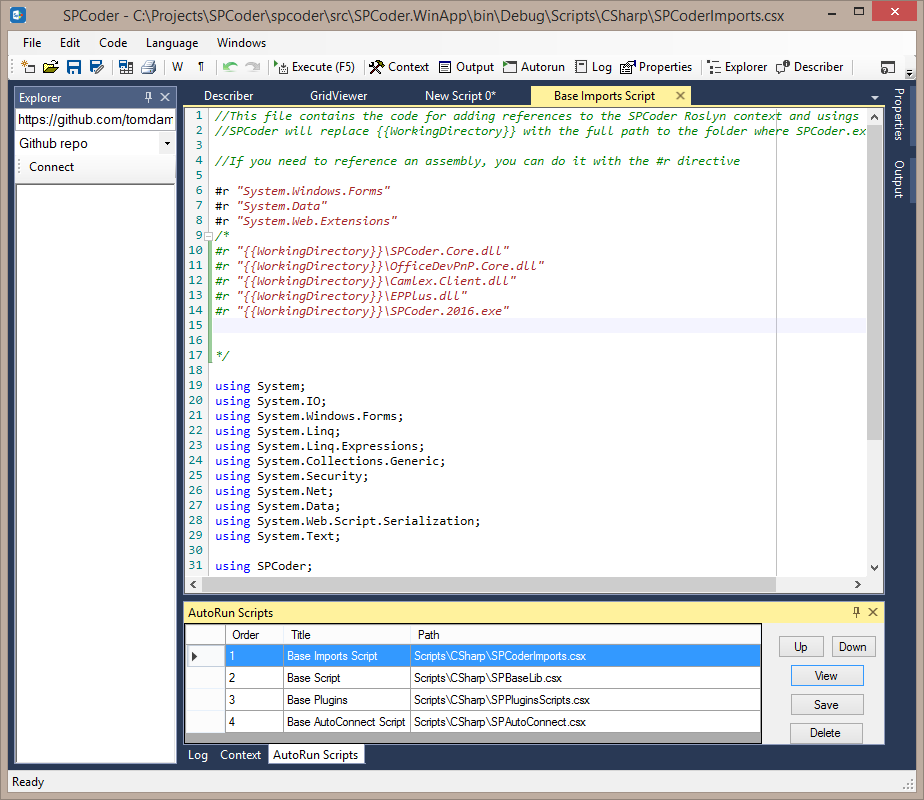Click the editor scroll up arrow
The width and height of the screenshot is (924, 800).
(x=874, y=117)
